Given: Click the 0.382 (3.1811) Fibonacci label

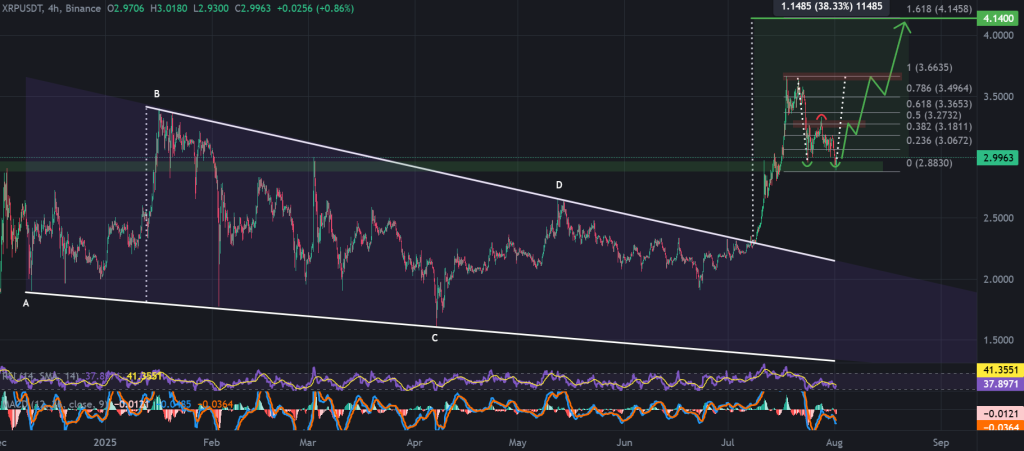Looking at the screenshot, I should [x=939, y=127].
